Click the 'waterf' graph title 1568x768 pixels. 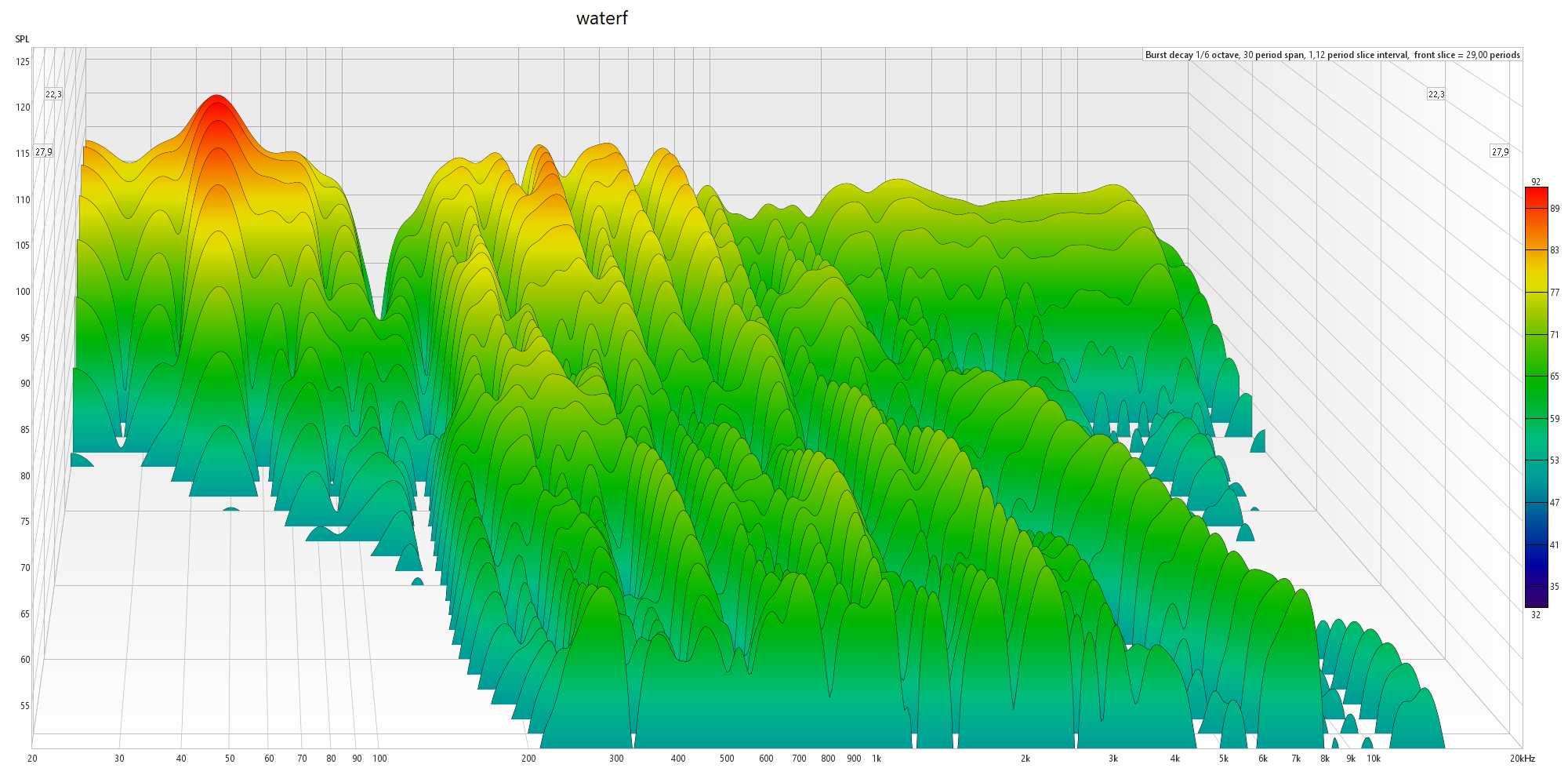601,18
